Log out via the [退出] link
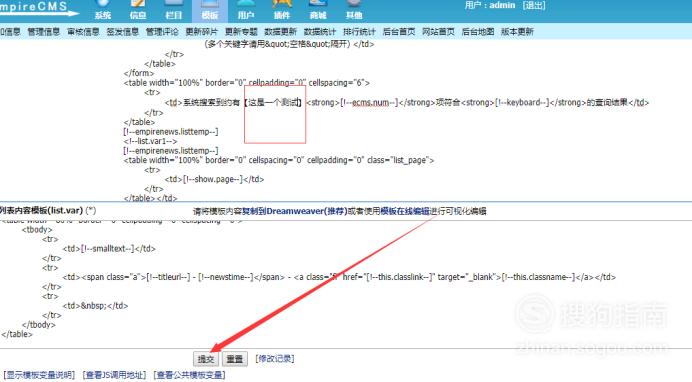692x382 pixels. [534, 5]
